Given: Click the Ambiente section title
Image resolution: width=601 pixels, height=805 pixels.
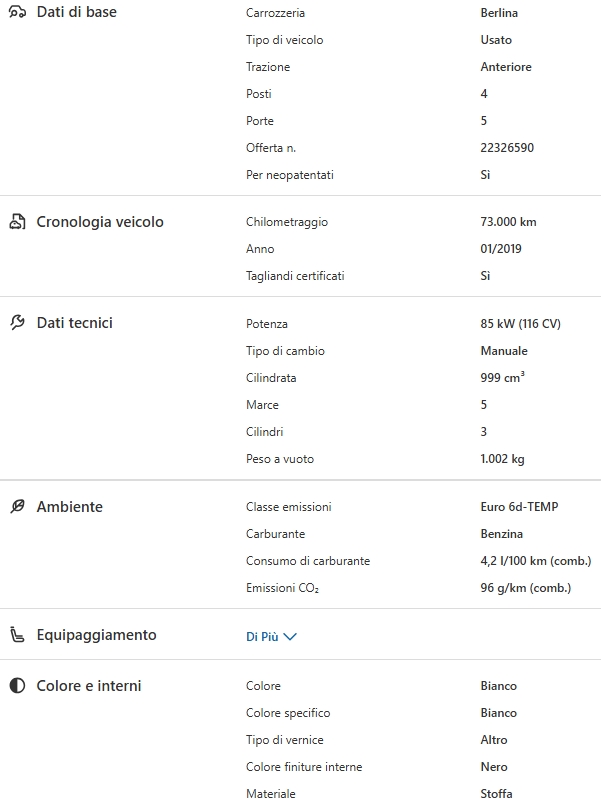Looking at the screenshot, I should 70,507.
